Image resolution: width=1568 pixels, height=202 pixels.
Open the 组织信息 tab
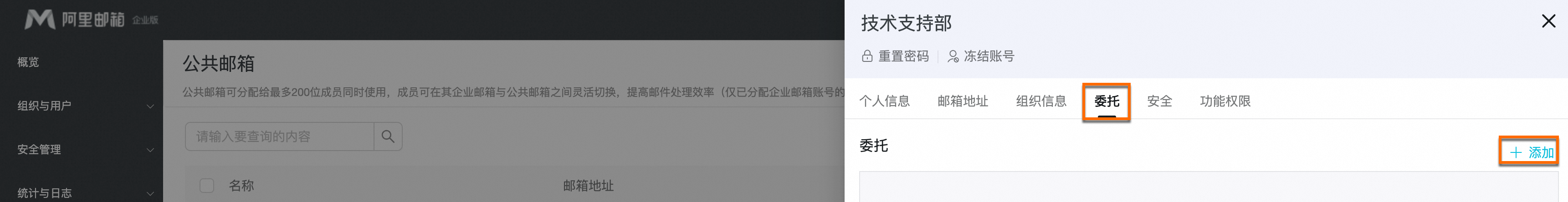point(1041,101)
